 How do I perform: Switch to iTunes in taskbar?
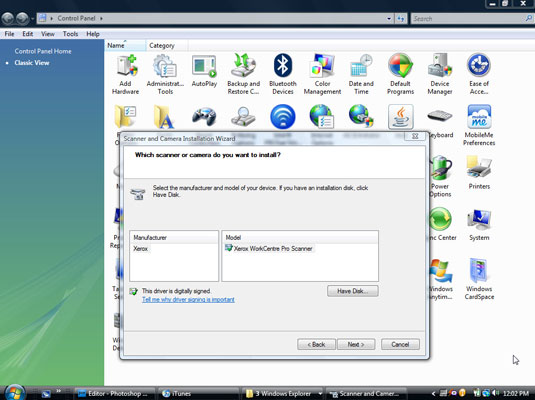tap(198, 394)
